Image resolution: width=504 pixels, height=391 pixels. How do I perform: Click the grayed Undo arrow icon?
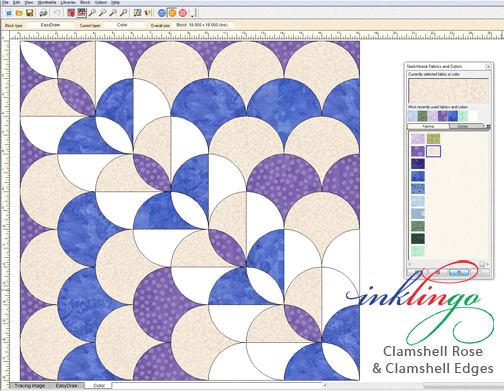click(57, 13)
